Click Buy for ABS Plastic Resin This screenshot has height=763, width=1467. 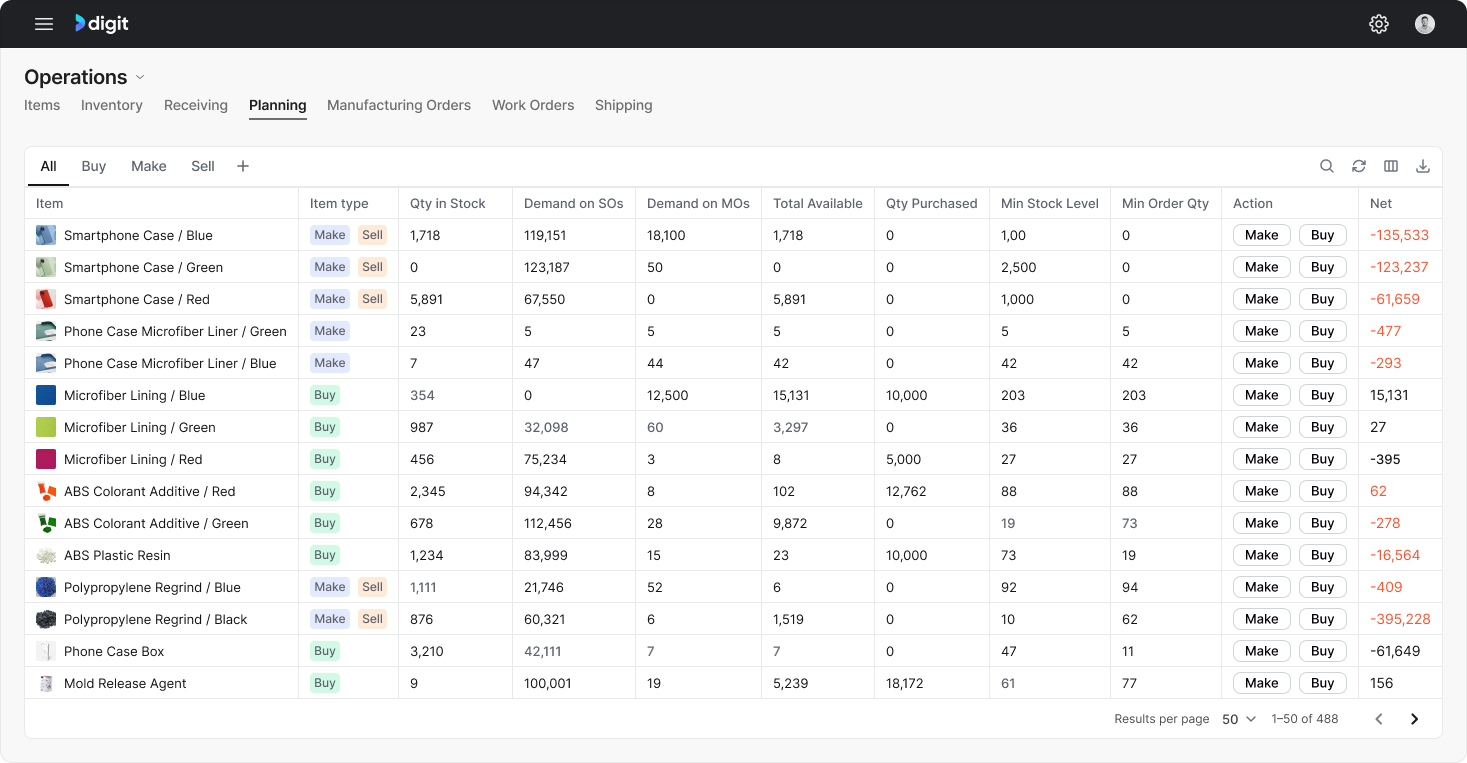[1322, 555]
